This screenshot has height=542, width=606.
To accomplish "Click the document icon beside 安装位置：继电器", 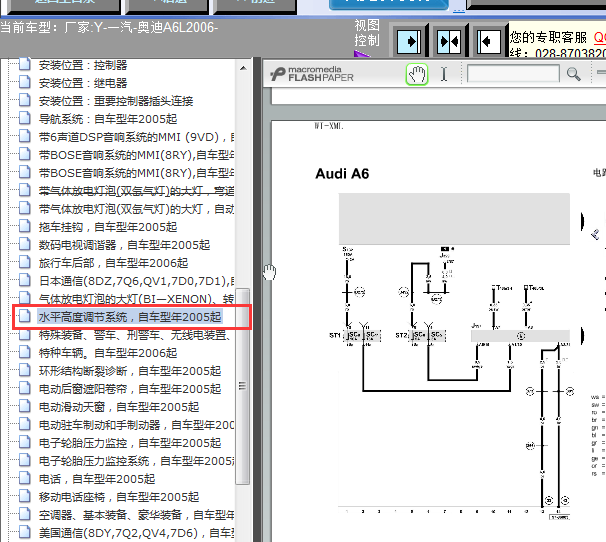I will pyautogui.click(x=25, y=82).
